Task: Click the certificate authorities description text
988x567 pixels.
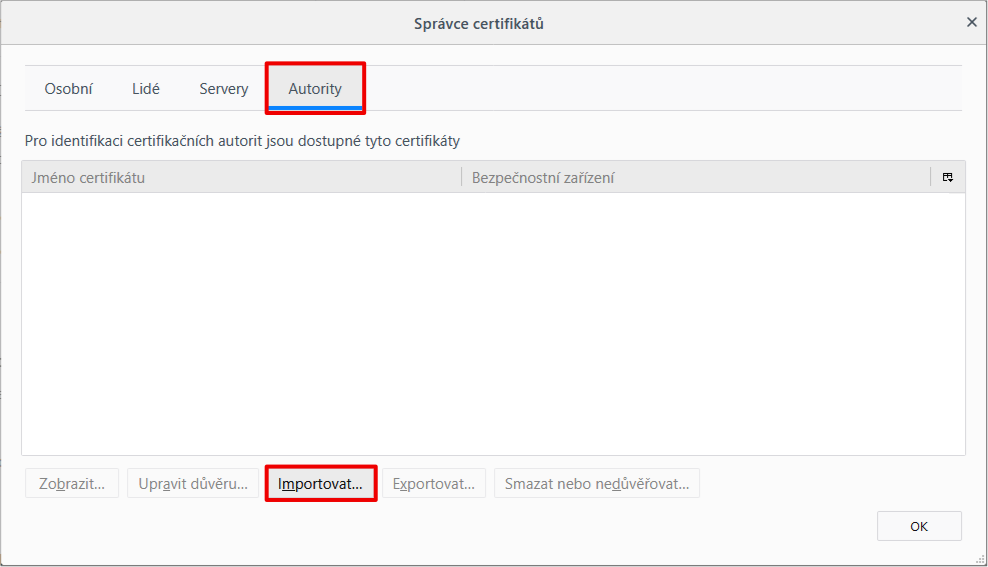Action: click(x=242, y=141)
